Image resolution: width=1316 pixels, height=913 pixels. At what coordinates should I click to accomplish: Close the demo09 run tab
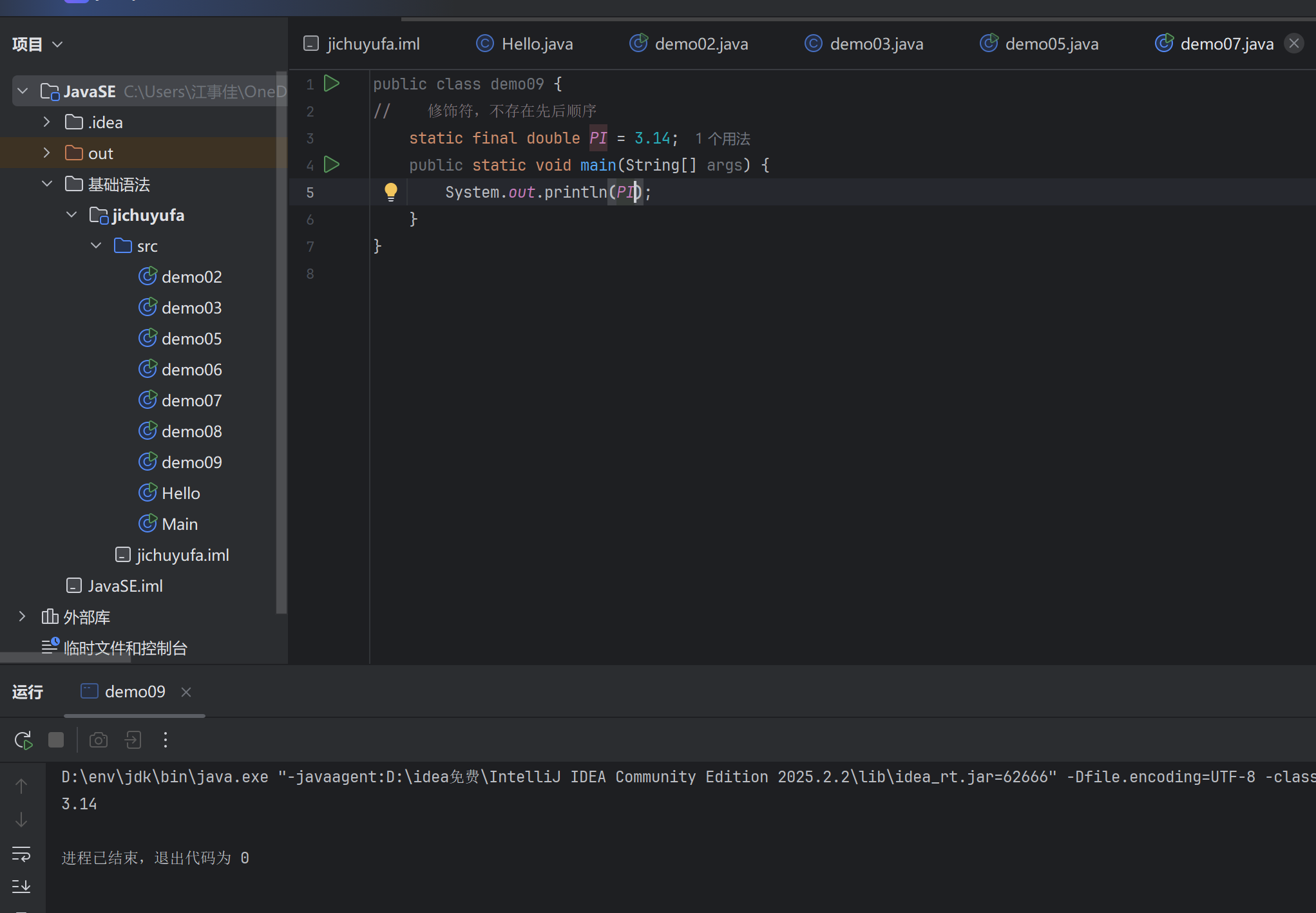click(x=186, y=692)
